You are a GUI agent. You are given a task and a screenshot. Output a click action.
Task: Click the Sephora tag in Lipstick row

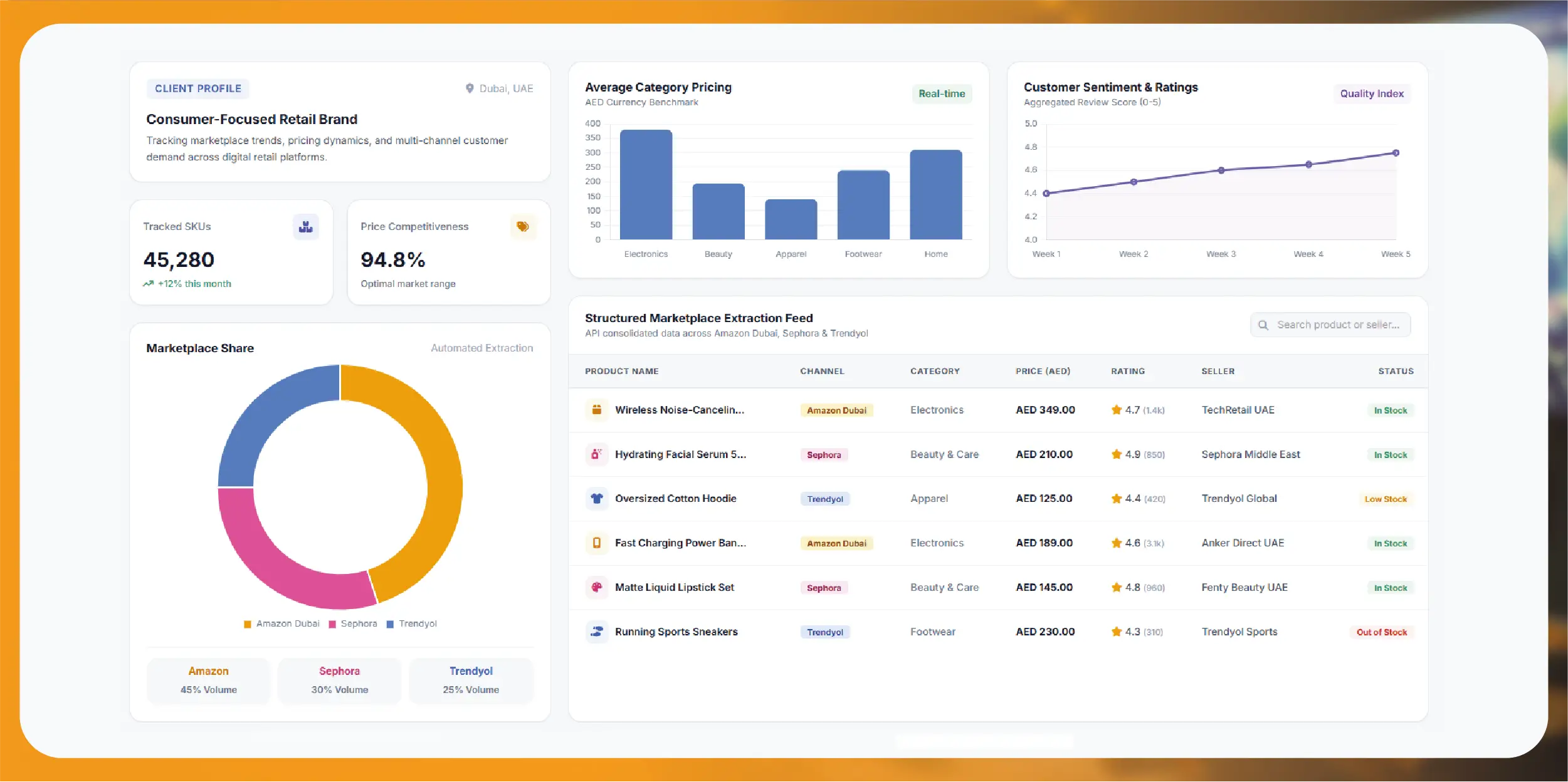click(x=824, y=588)
